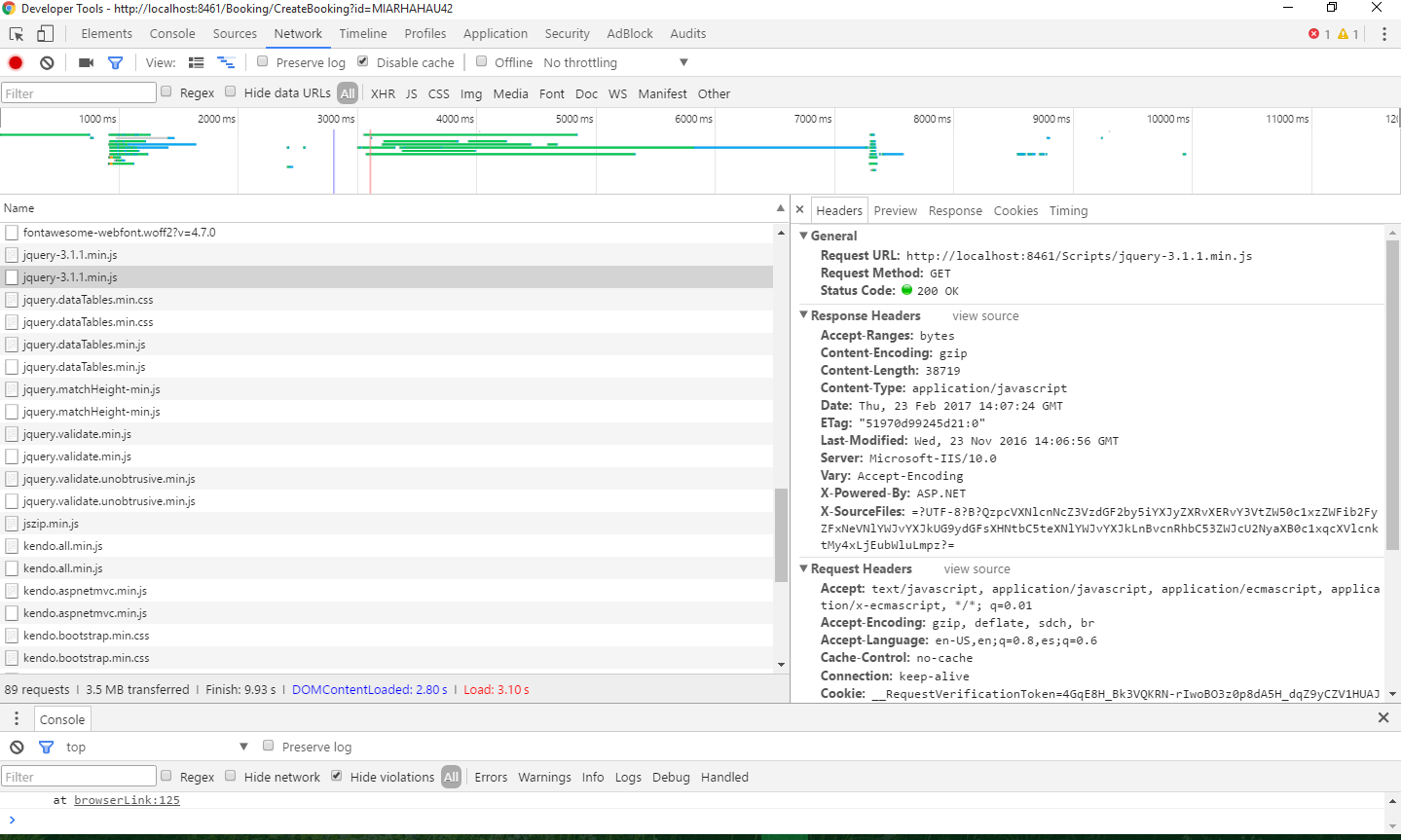Switch to the Elements panel

107,33
